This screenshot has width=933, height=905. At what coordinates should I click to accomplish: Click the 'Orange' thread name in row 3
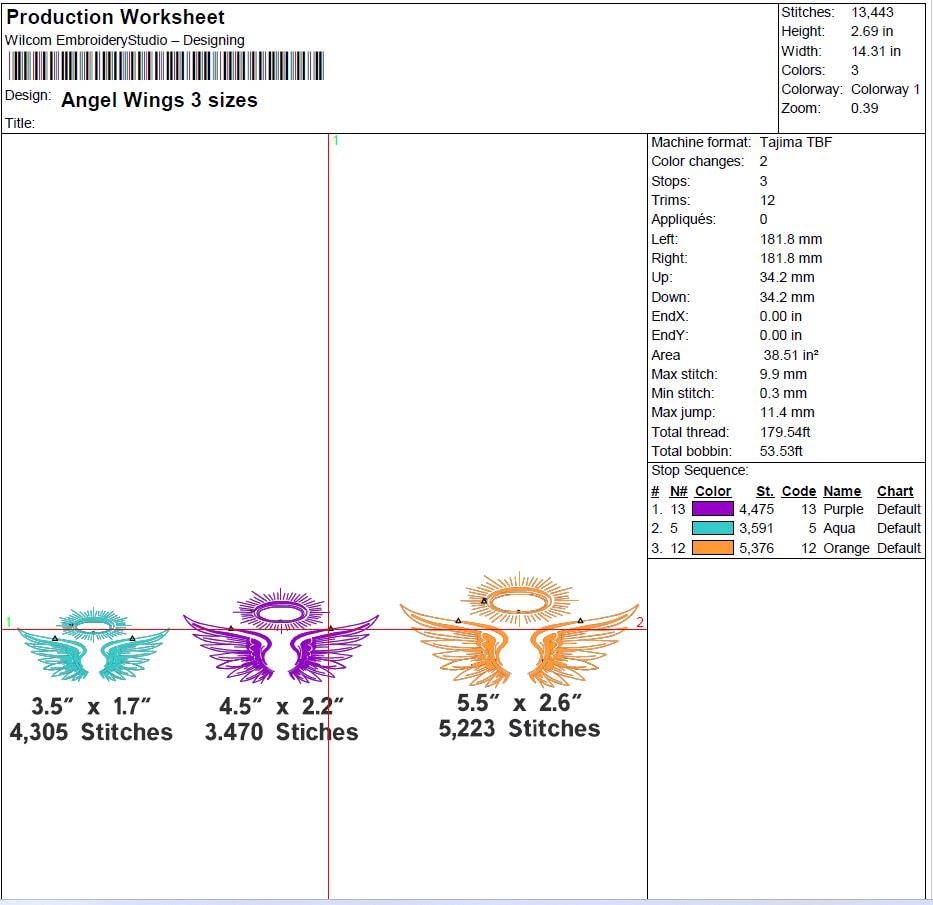[846, 548]
